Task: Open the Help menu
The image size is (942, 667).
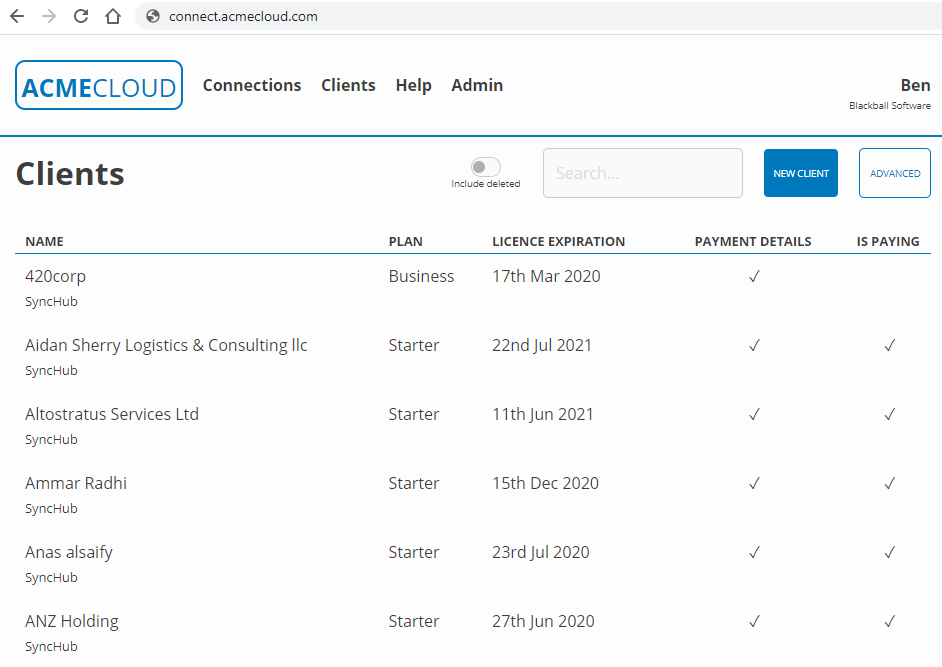Action: tap(413, 86)
